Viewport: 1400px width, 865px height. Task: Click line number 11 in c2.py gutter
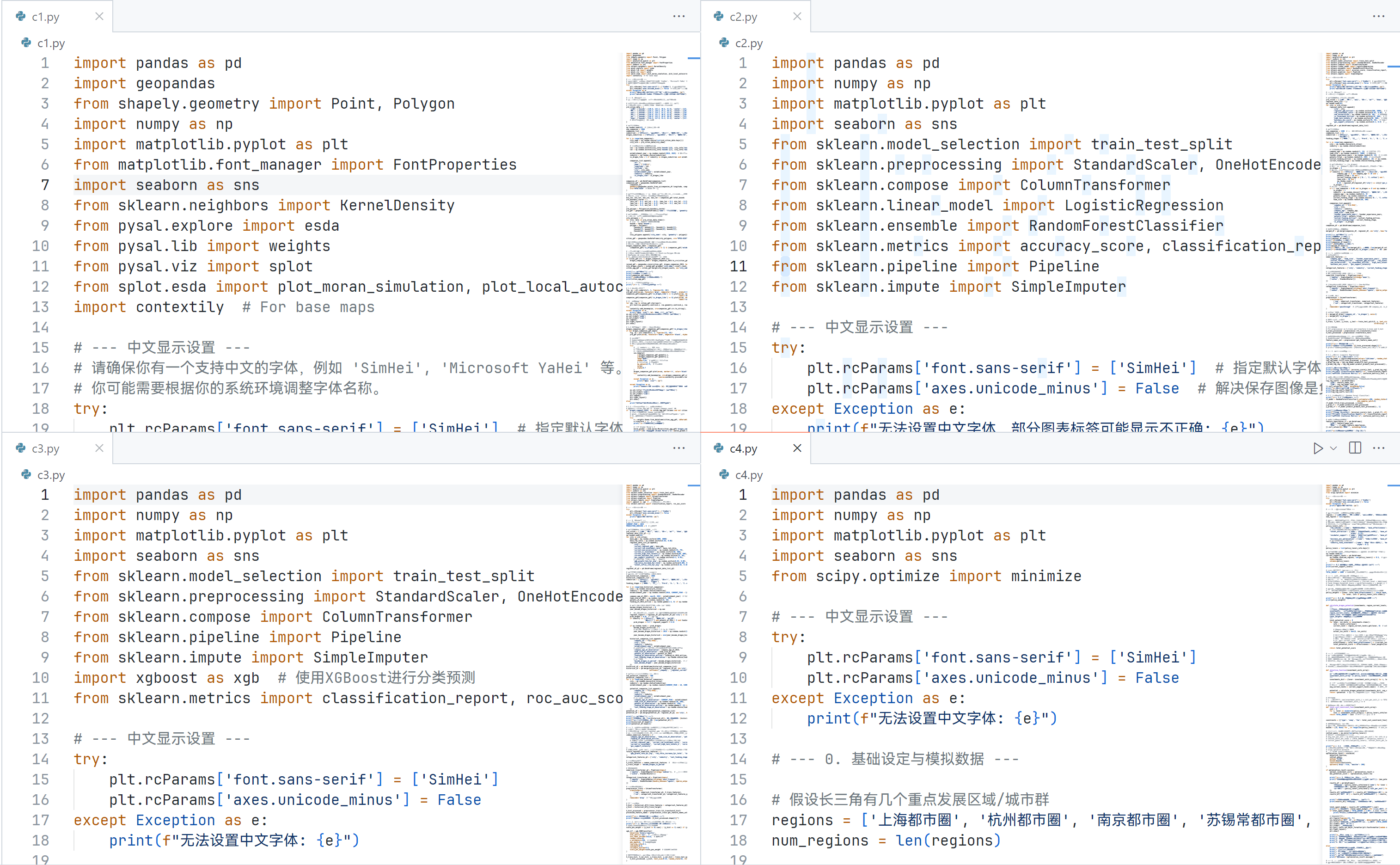tap(738, 266)
